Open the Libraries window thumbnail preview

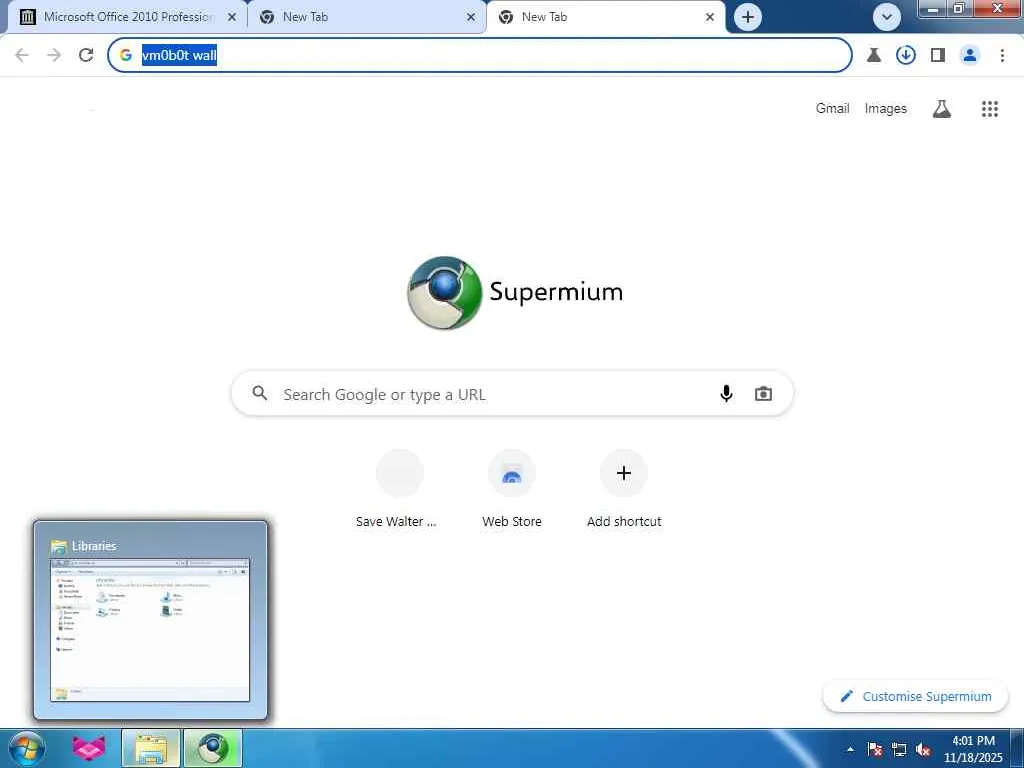click(150, 620)
